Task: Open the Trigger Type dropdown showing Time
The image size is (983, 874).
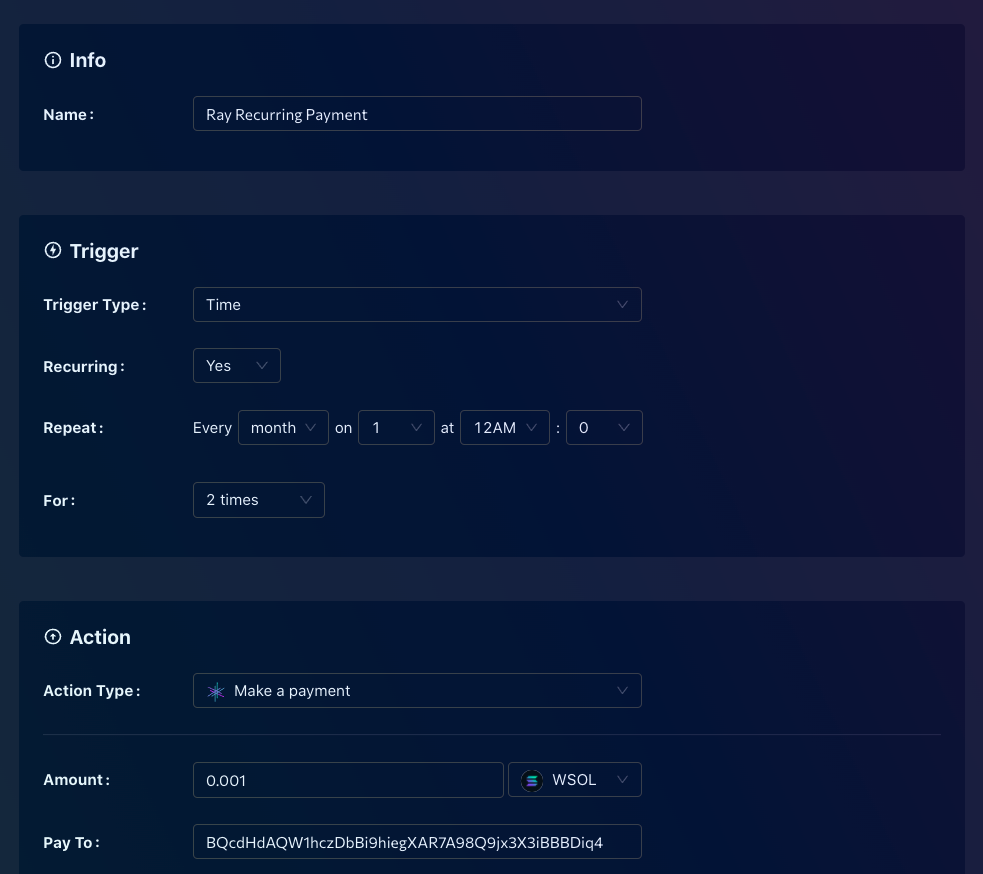Action: click(417, 304)
